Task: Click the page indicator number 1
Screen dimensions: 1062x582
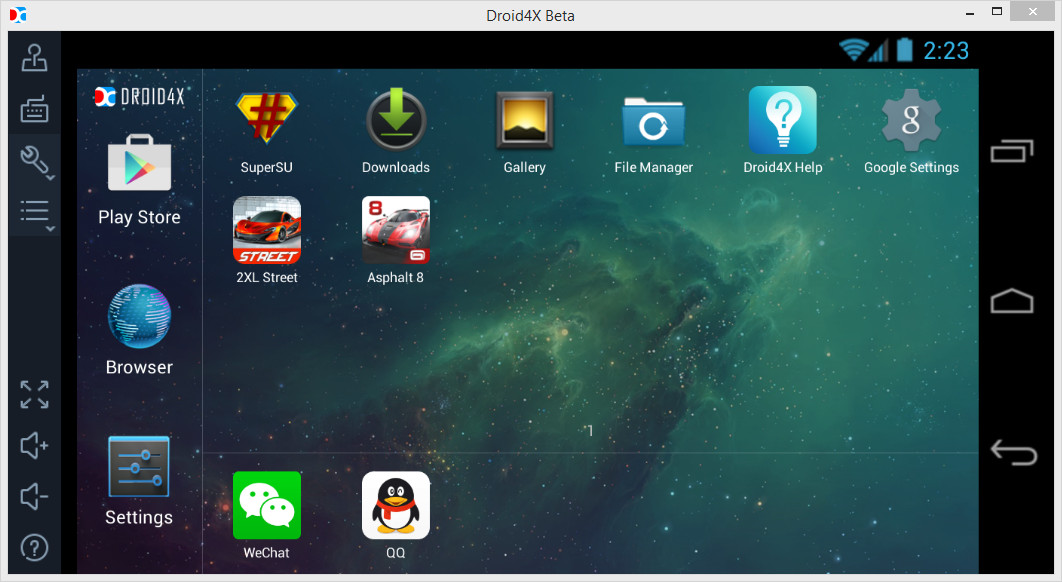Action: [591, 430]
